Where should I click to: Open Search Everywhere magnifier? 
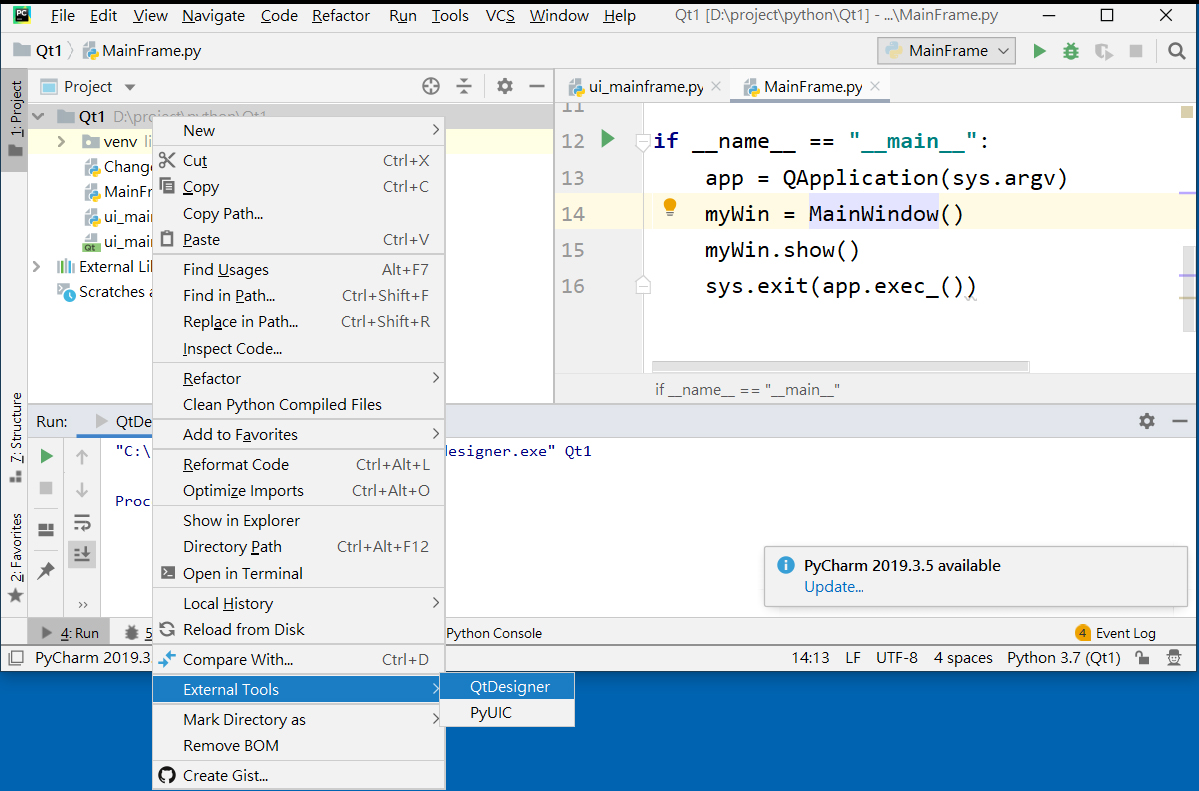point(1176,51)
